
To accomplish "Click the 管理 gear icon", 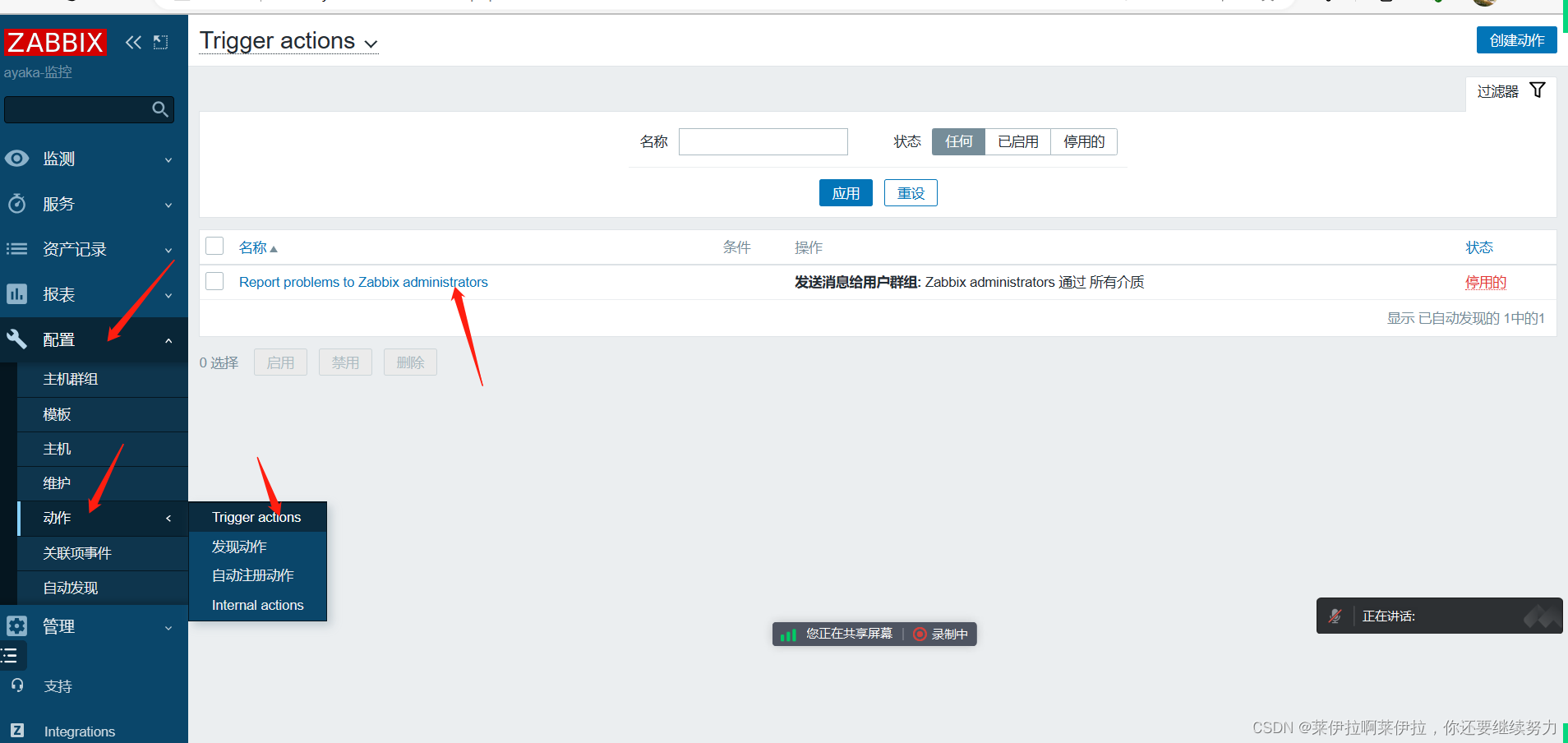I will coord(17,625).
